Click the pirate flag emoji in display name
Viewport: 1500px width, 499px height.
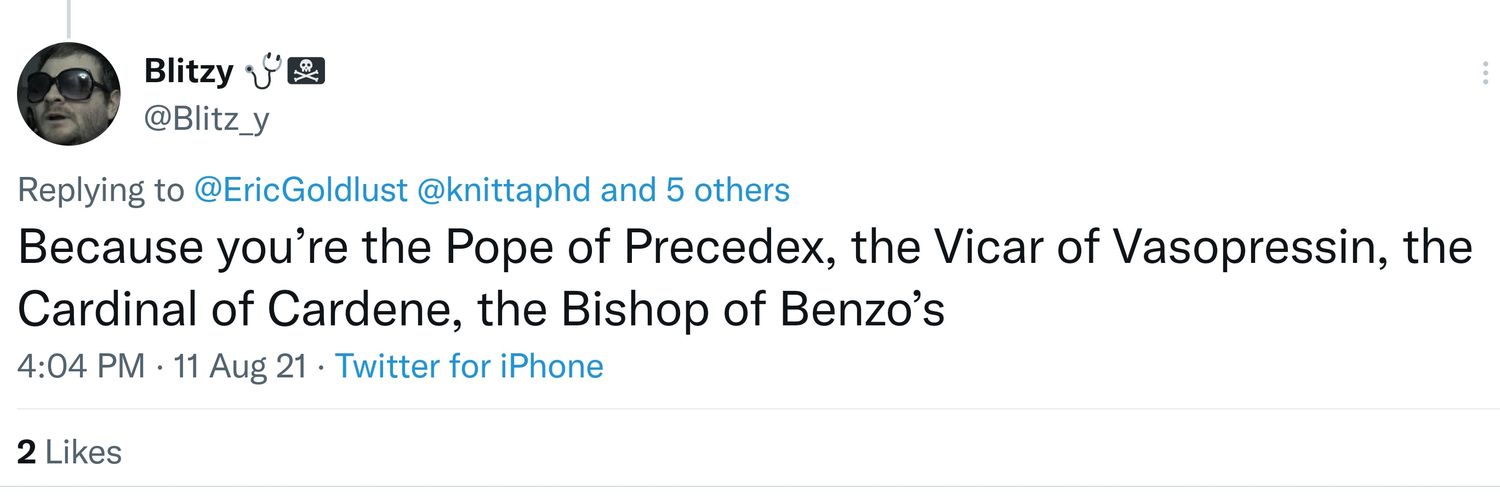pyautogui.click(x=307, y=72)
